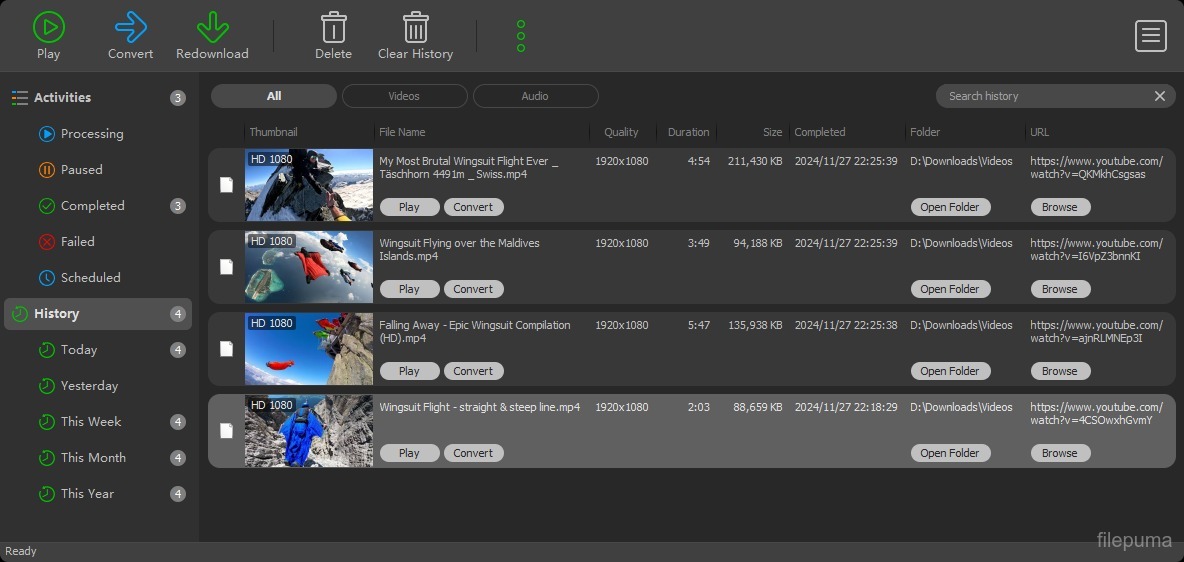Clear the search history field with X
Image resolution: width=1184 pixels, height=562 pixels.
[1160, 96]
